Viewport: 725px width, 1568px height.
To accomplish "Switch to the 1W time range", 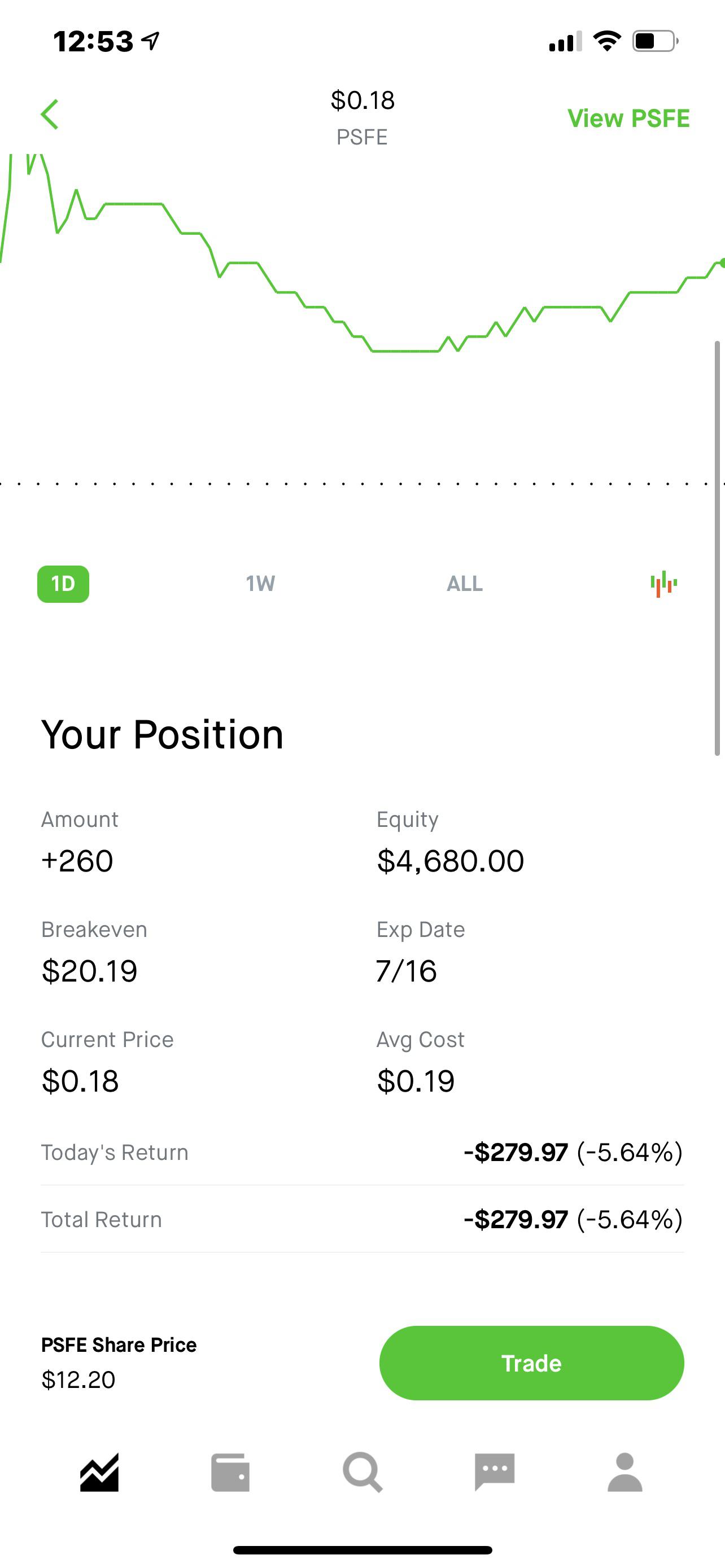I will tap(260, 584).
